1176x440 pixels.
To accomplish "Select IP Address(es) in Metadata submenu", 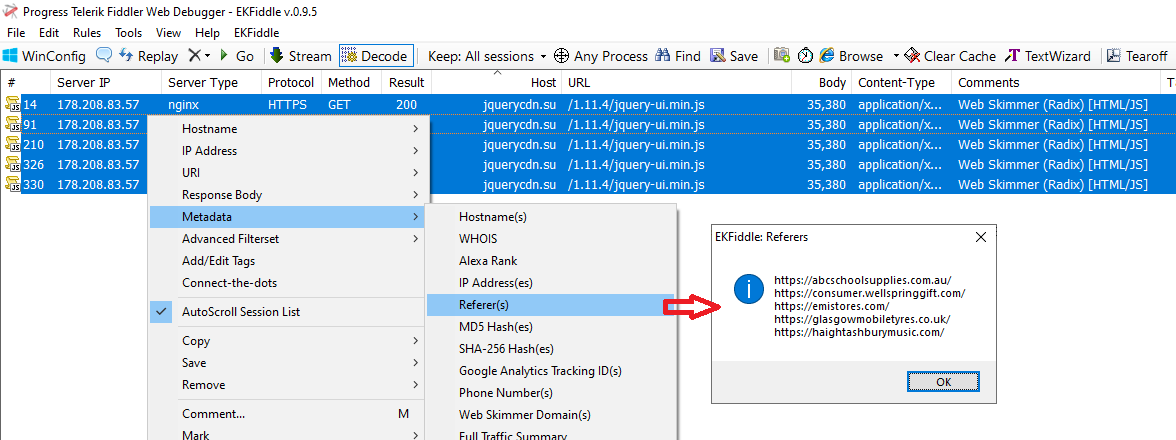I will click(x=551, y=283).
